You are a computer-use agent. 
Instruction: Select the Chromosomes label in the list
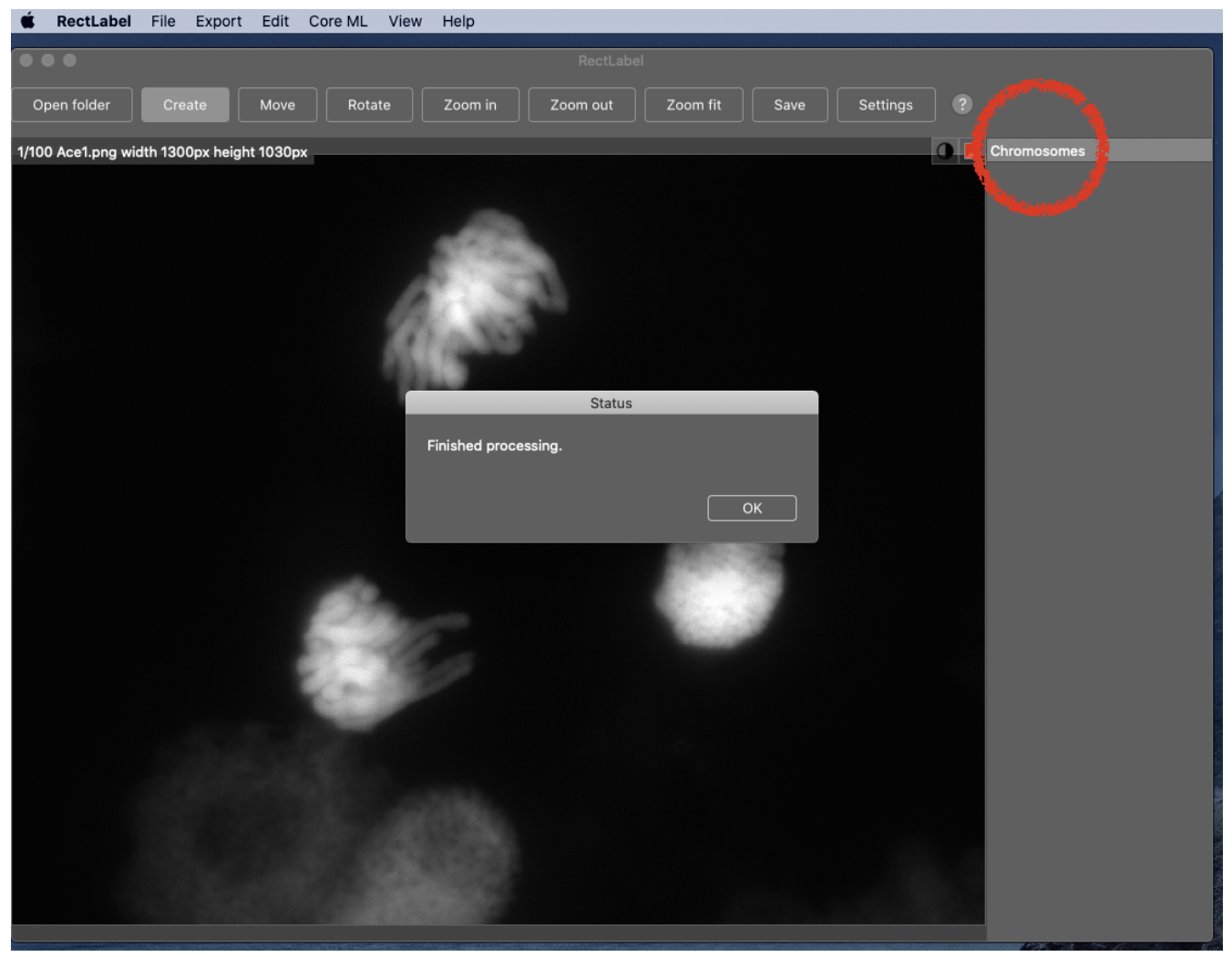[x=1037, y=151]
